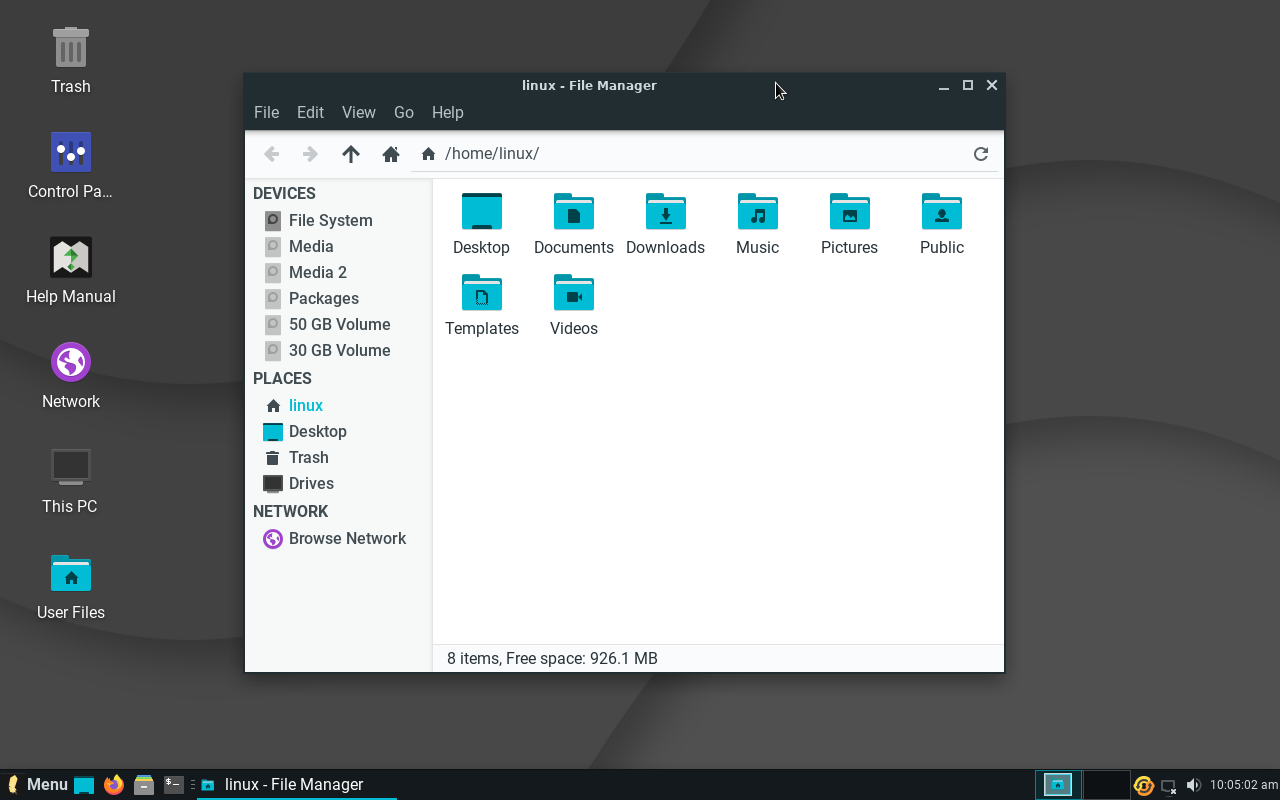This screenshot has height=800, width=1280.
Task: Open the File menu
Action: [x=266, y=112]
